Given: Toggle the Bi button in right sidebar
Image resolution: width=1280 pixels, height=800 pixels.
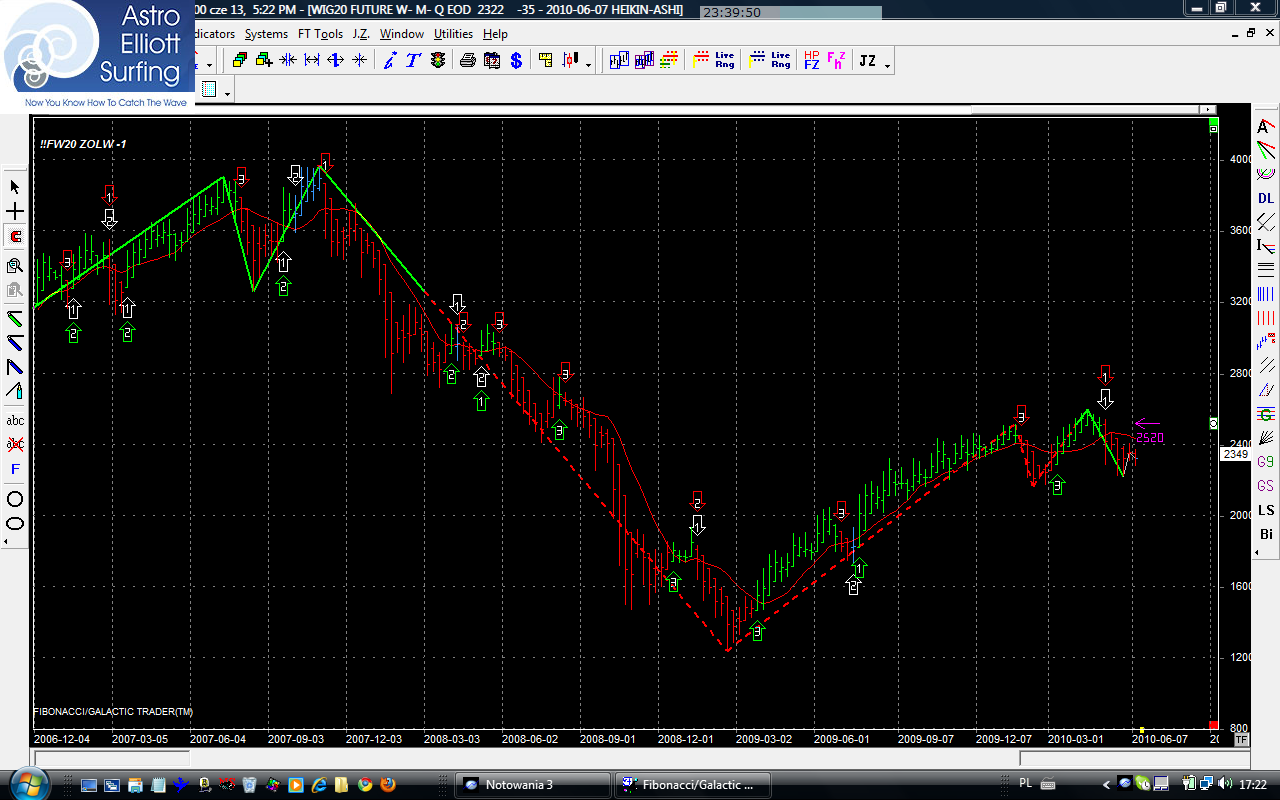Looking at the screenshot, I should 1266,534.
